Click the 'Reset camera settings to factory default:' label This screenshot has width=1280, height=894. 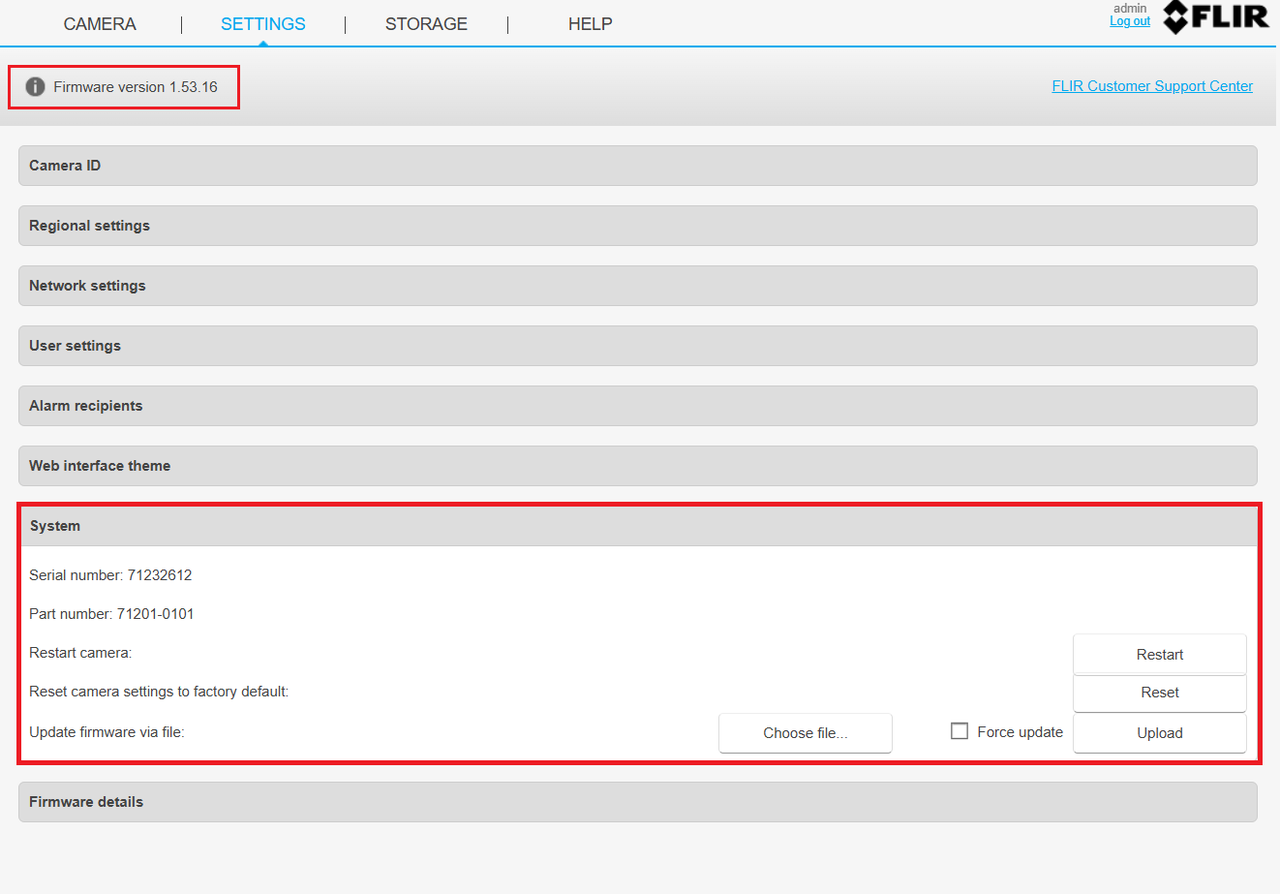[x=159, y=691]
